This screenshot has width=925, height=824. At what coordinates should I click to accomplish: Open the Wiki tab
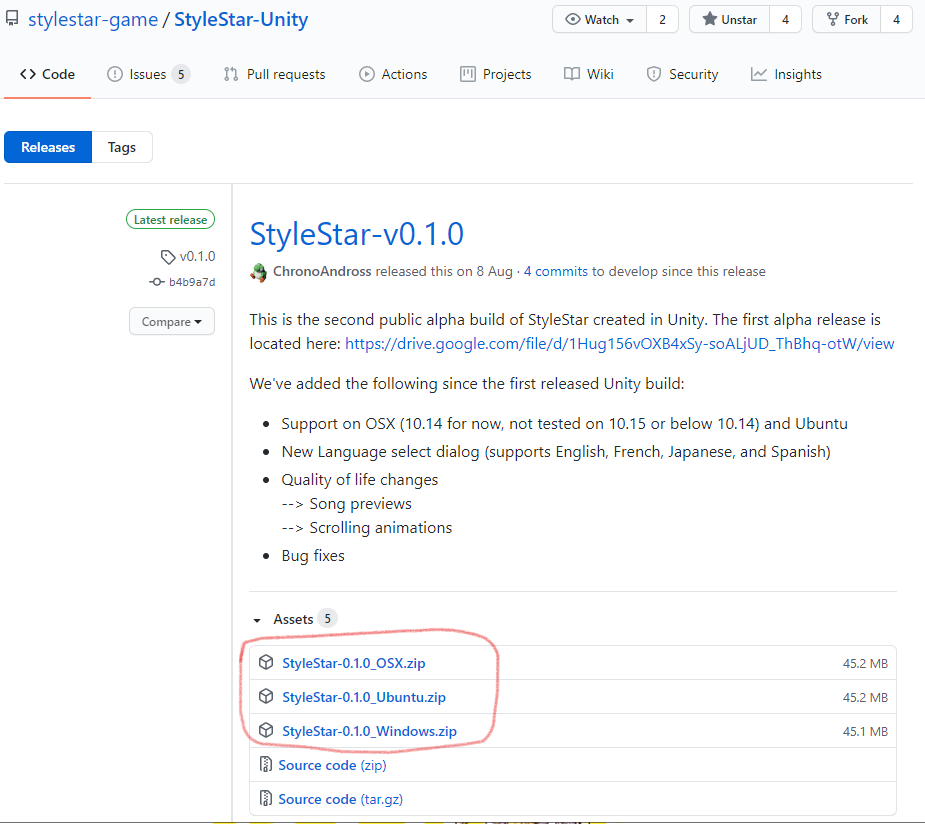click(x=589, y=74)
